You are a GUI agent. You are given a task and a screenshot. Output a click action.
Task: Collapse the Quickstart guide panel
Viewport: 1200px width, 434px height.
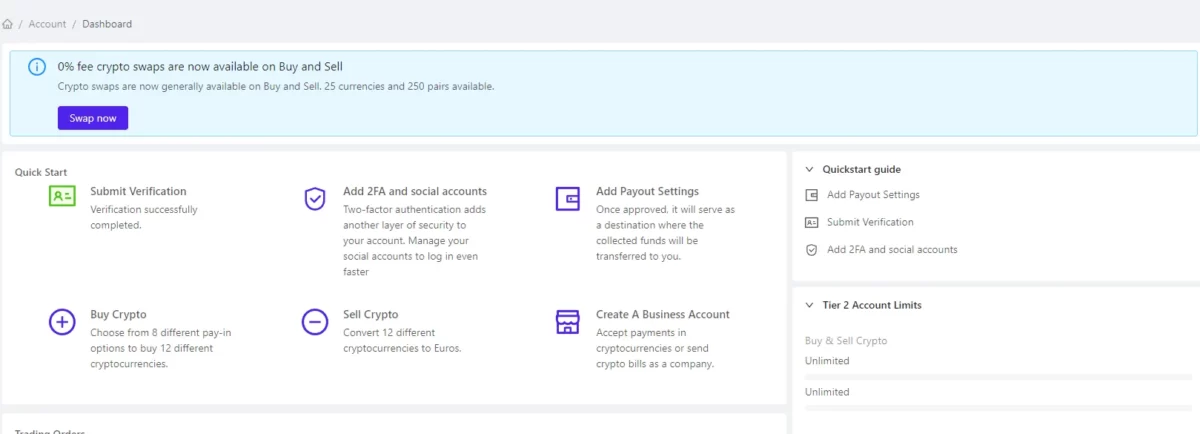pos(810,170)
